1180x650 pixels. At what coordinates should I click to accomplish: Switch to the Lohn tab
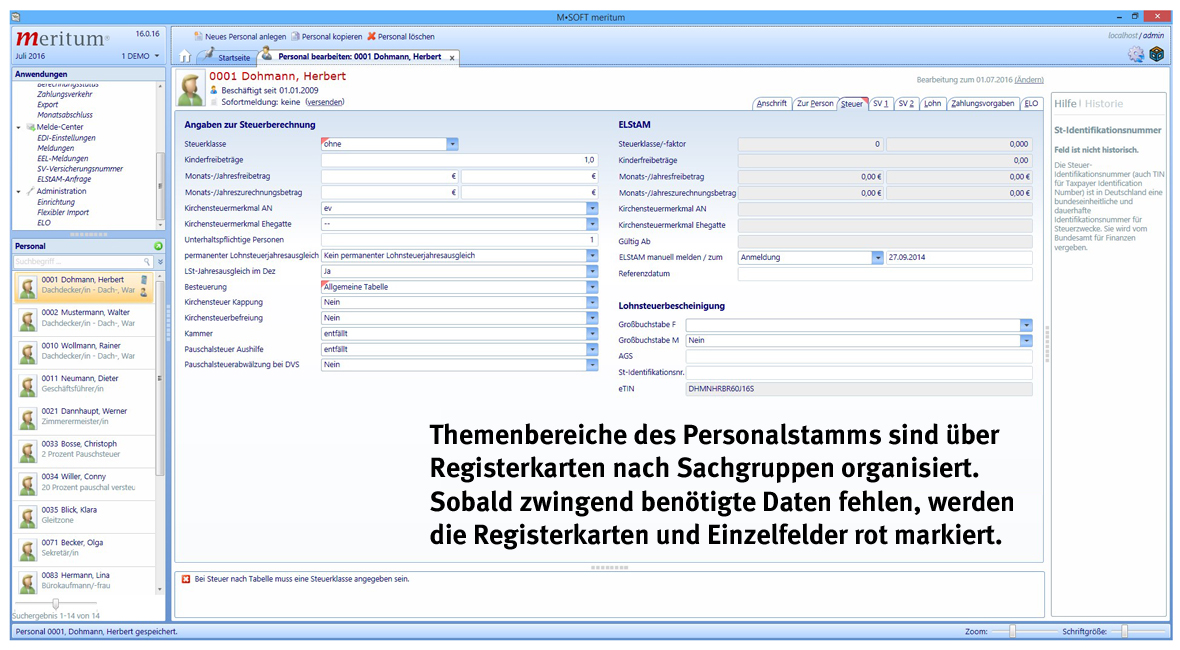[932, 103]
